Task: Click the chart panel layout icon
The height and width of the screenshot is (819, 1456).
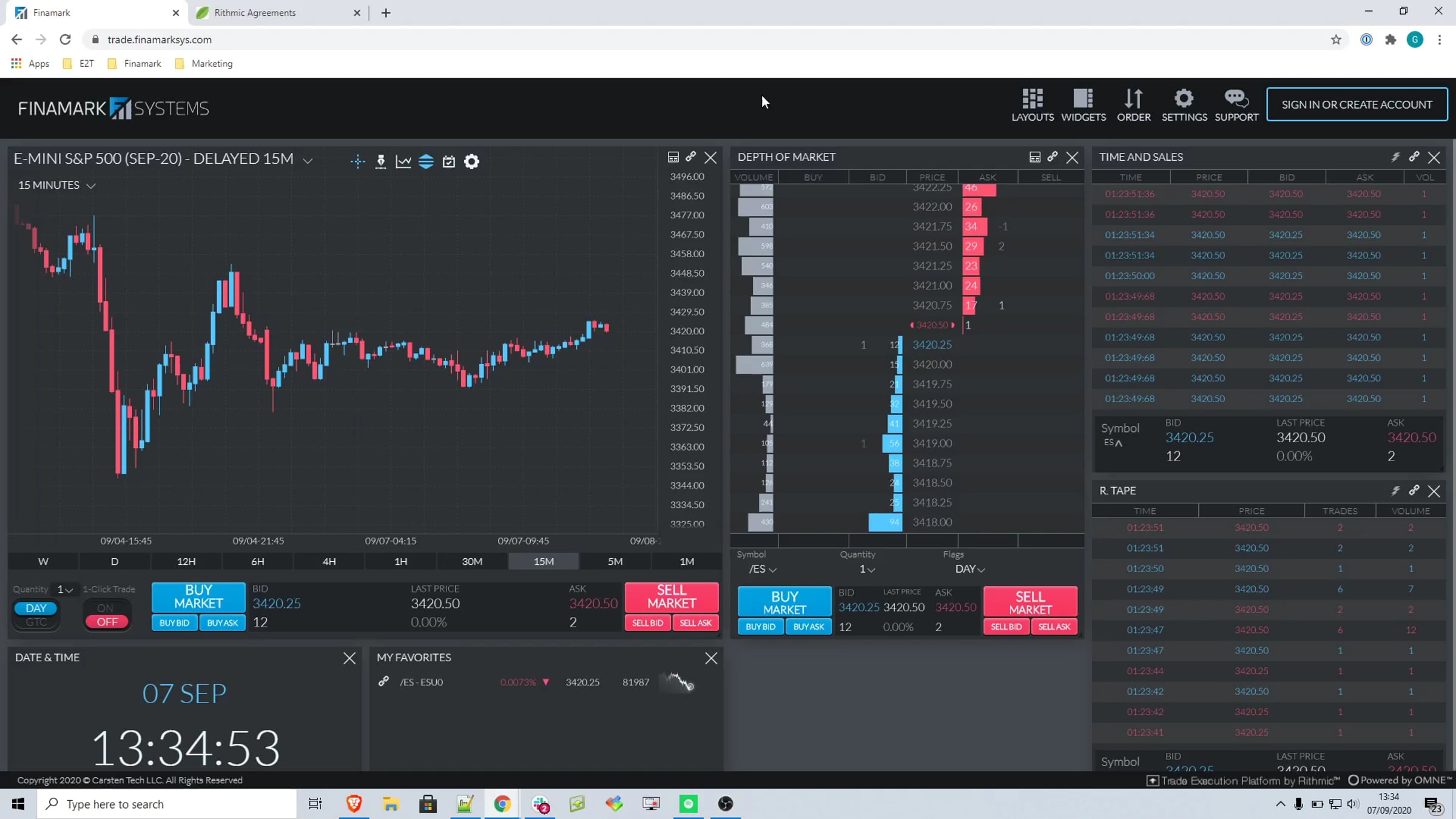Action: point(673,157)
